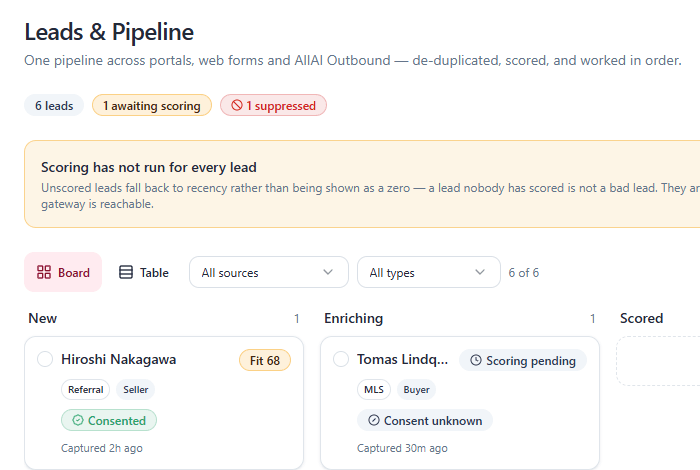Click the All types chevron arrow
The height and width of the screenshot is (470, 700).
point(480,272)
